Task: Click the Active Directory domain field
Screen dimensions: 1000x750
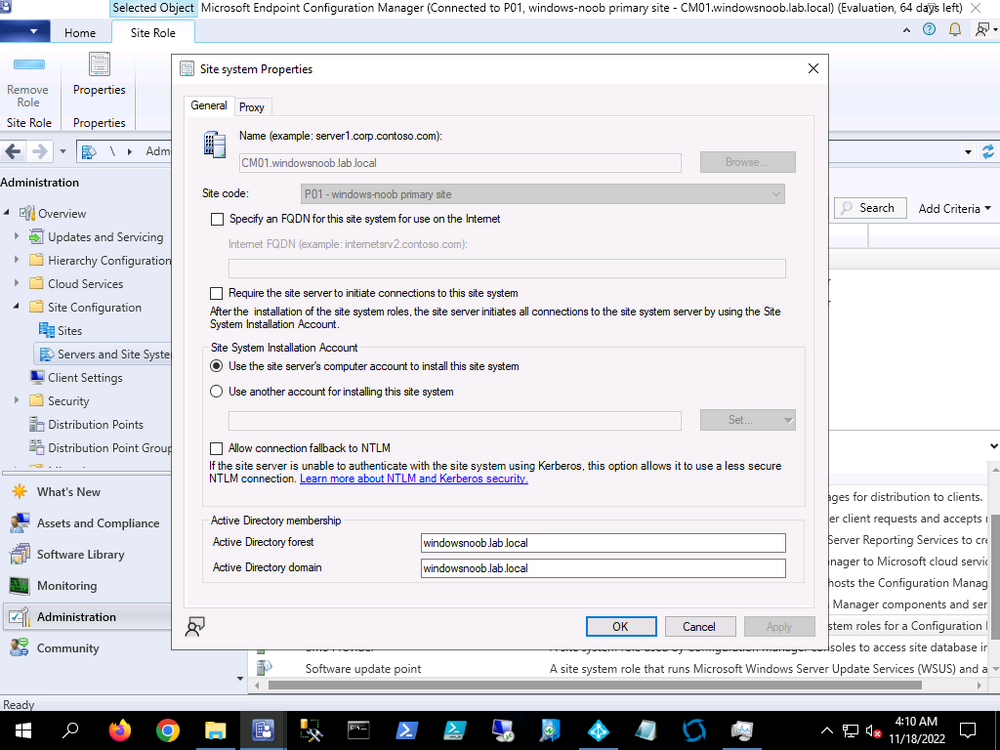Action: click(603, 568)
